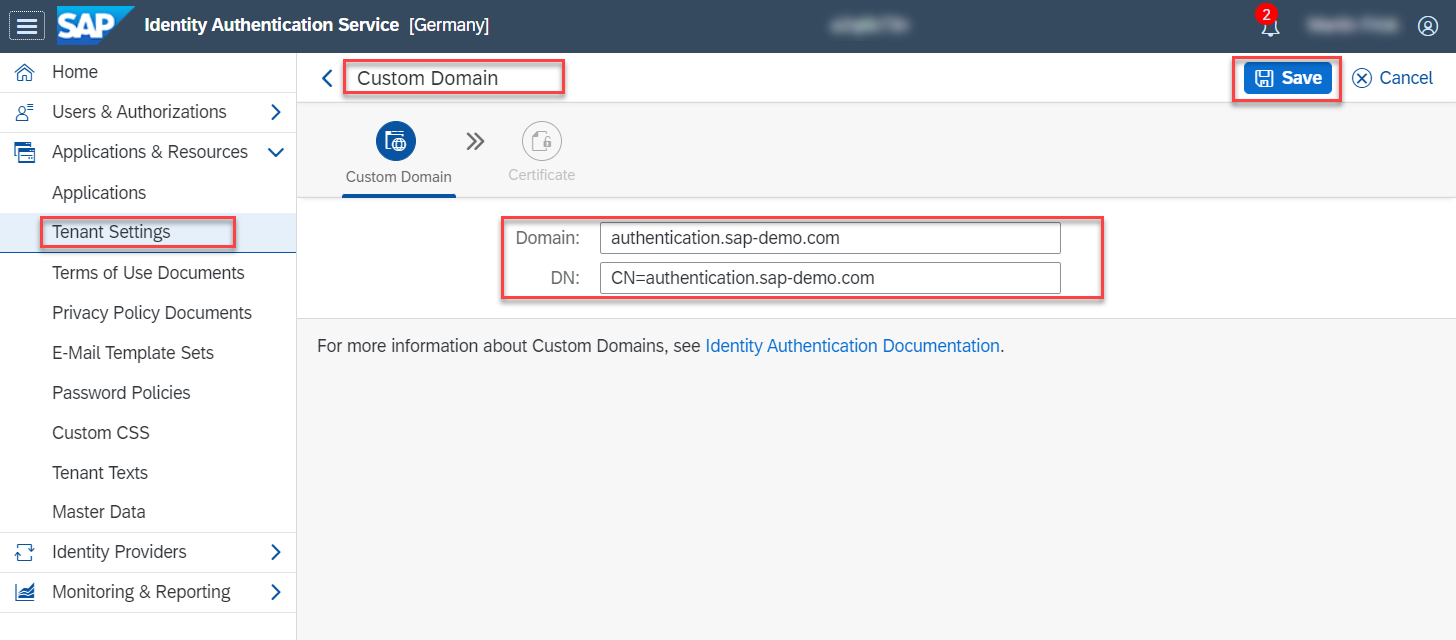Image resolution: width=1456 pixels, height=640 pixels.
Task: Expand Identity Providers section
Action: click(x=276, y=552)
